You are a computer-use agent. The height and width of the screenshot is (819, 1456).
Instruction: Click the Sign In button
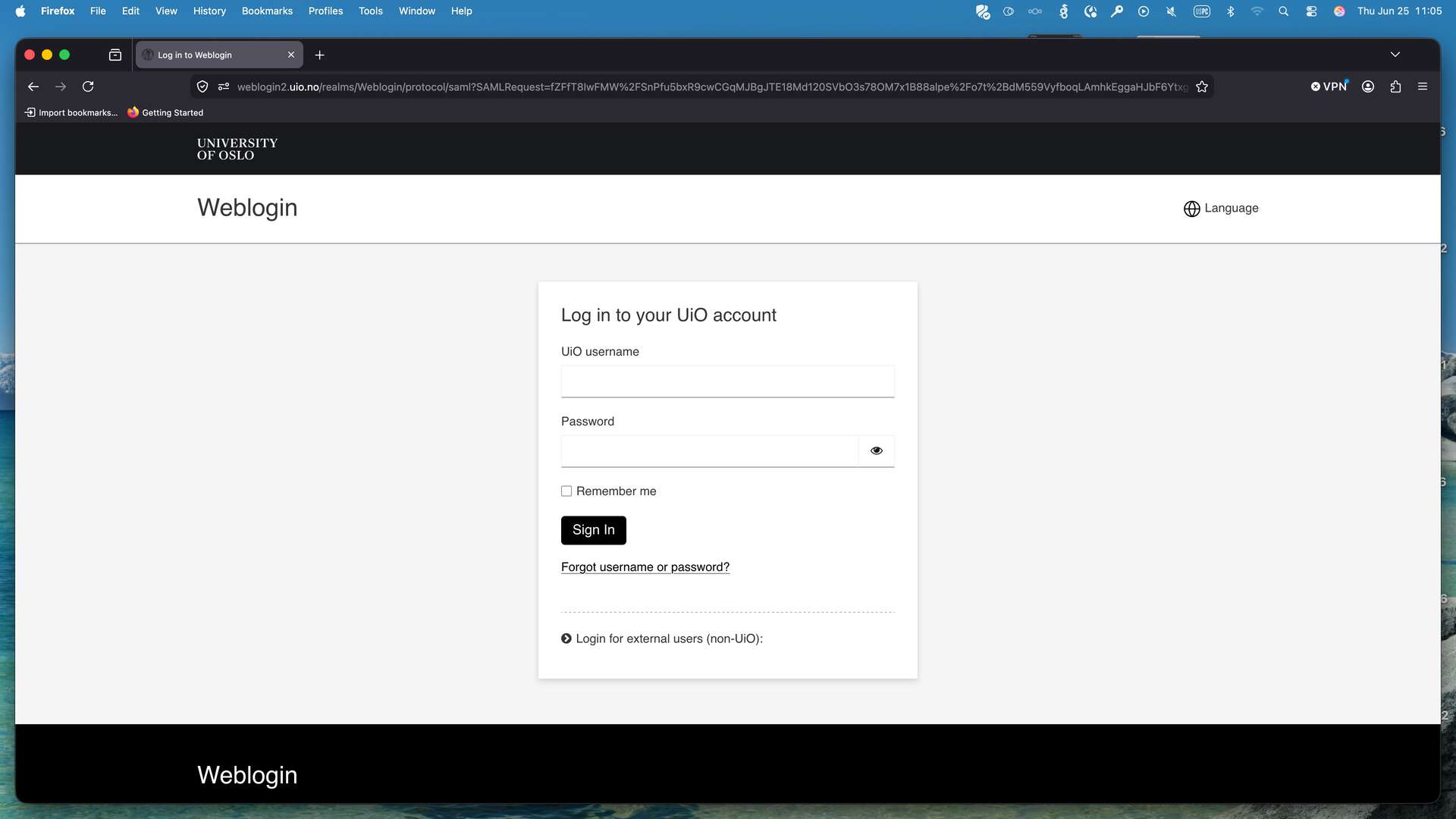pos(594,530)
